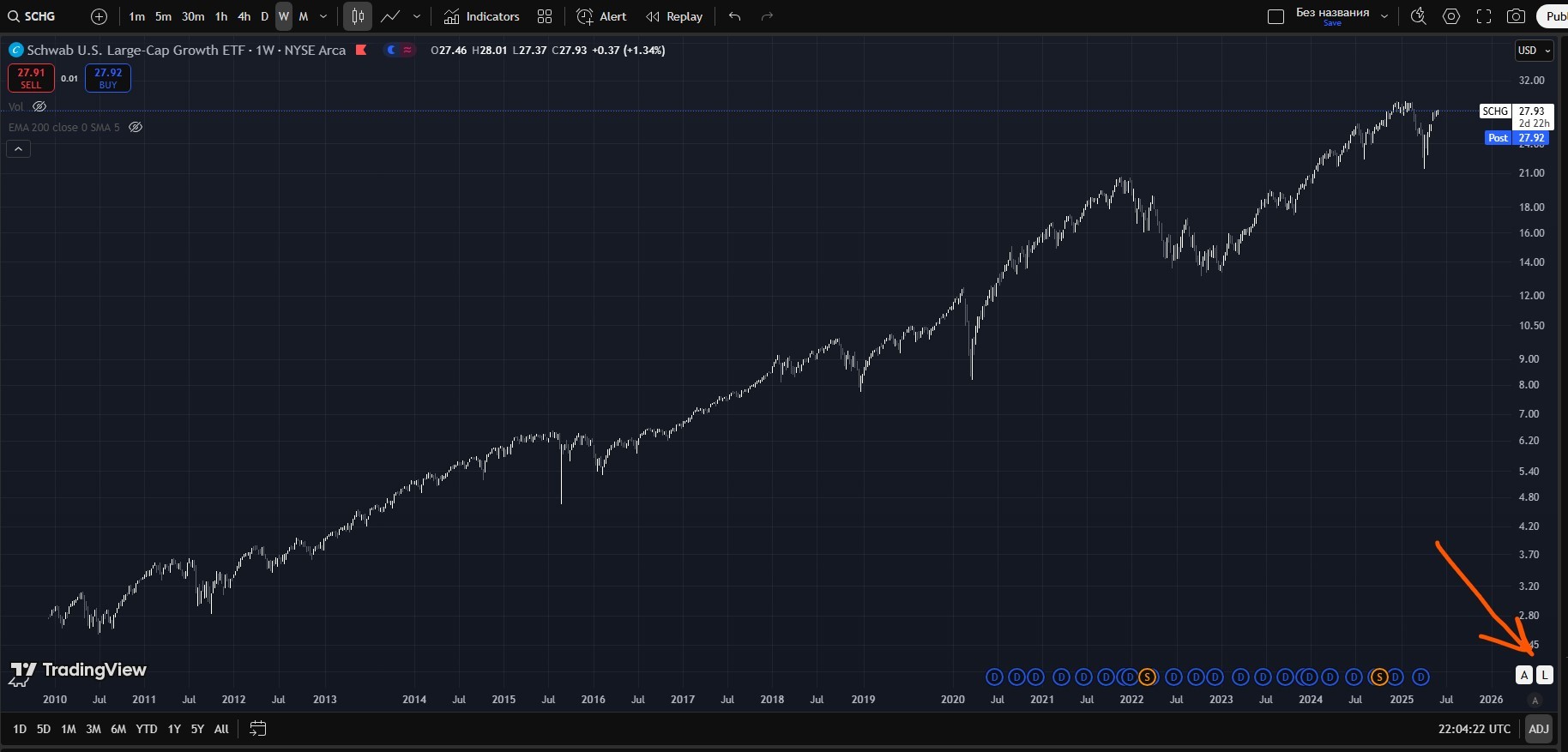Click the orange split marker near 2022

tap(1147, 677)
